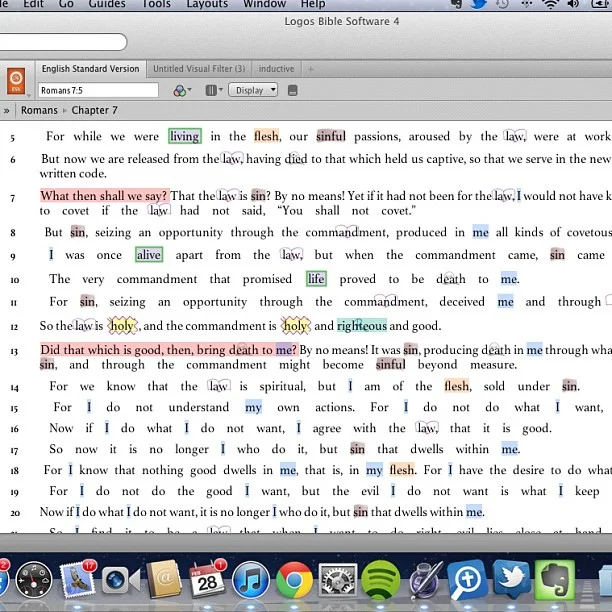Open iTunes from the dock
612x612 pixels.
pyautogui.click(x=251, y=580)
